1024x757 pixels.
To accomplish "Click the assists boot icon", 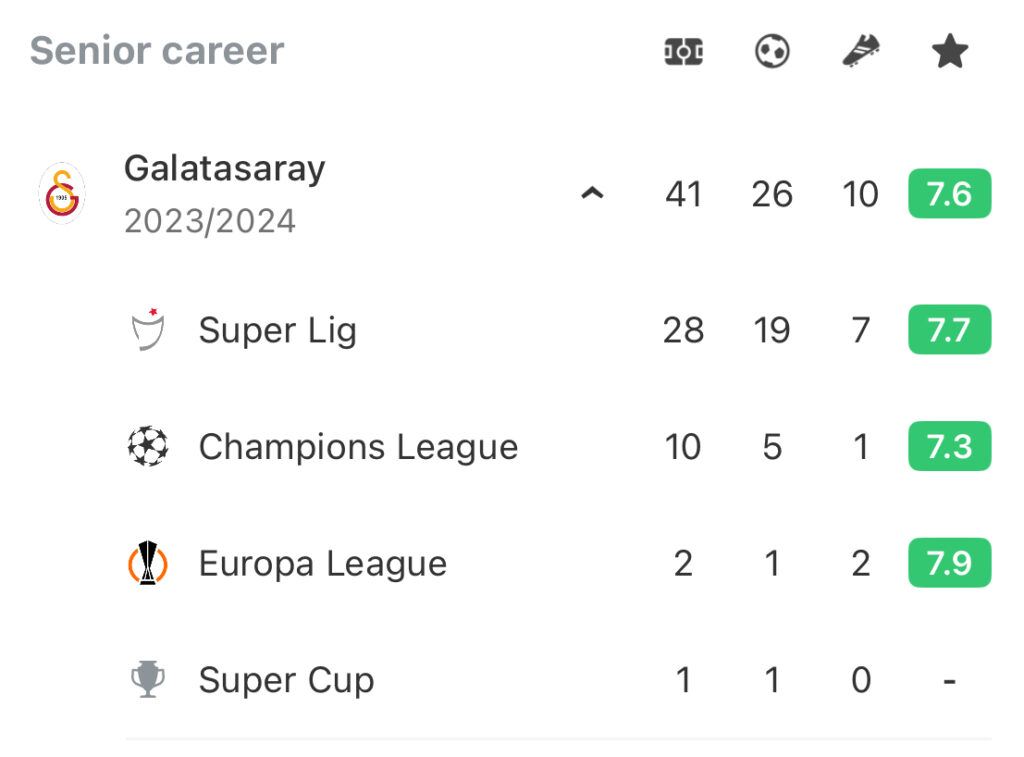I will coord(861,51).
